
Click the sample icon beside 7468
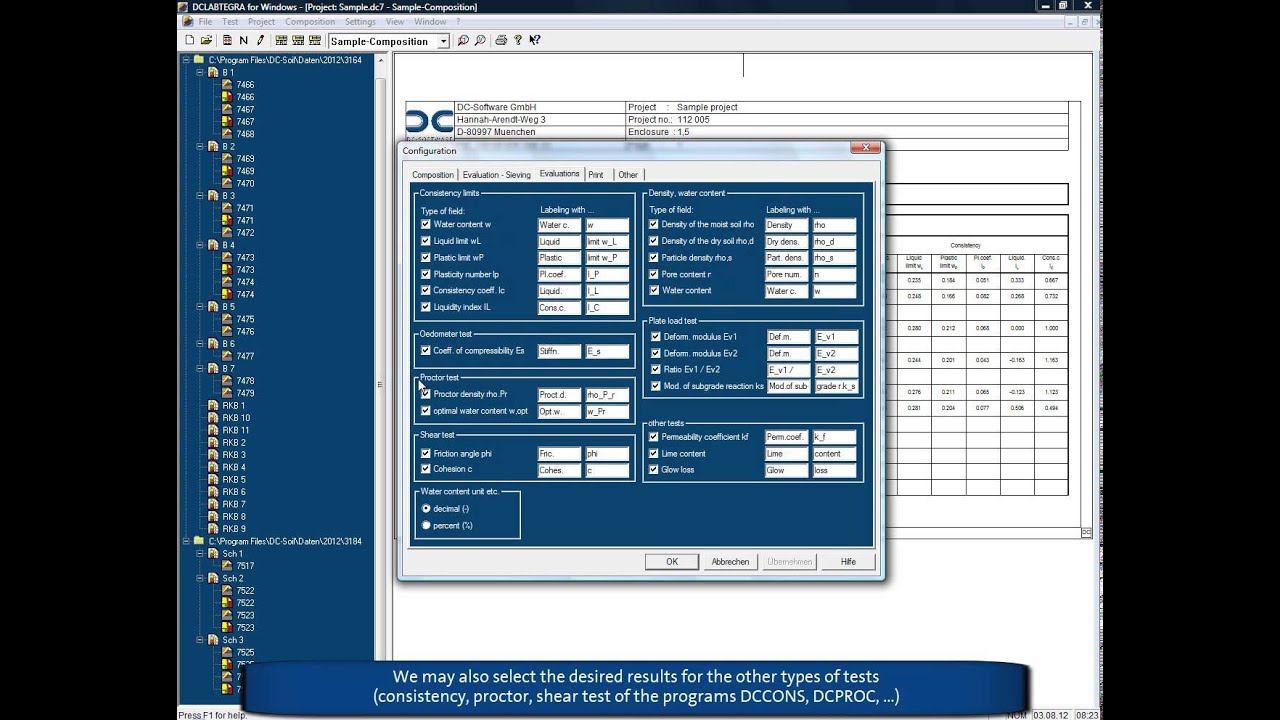pos(227,134)
